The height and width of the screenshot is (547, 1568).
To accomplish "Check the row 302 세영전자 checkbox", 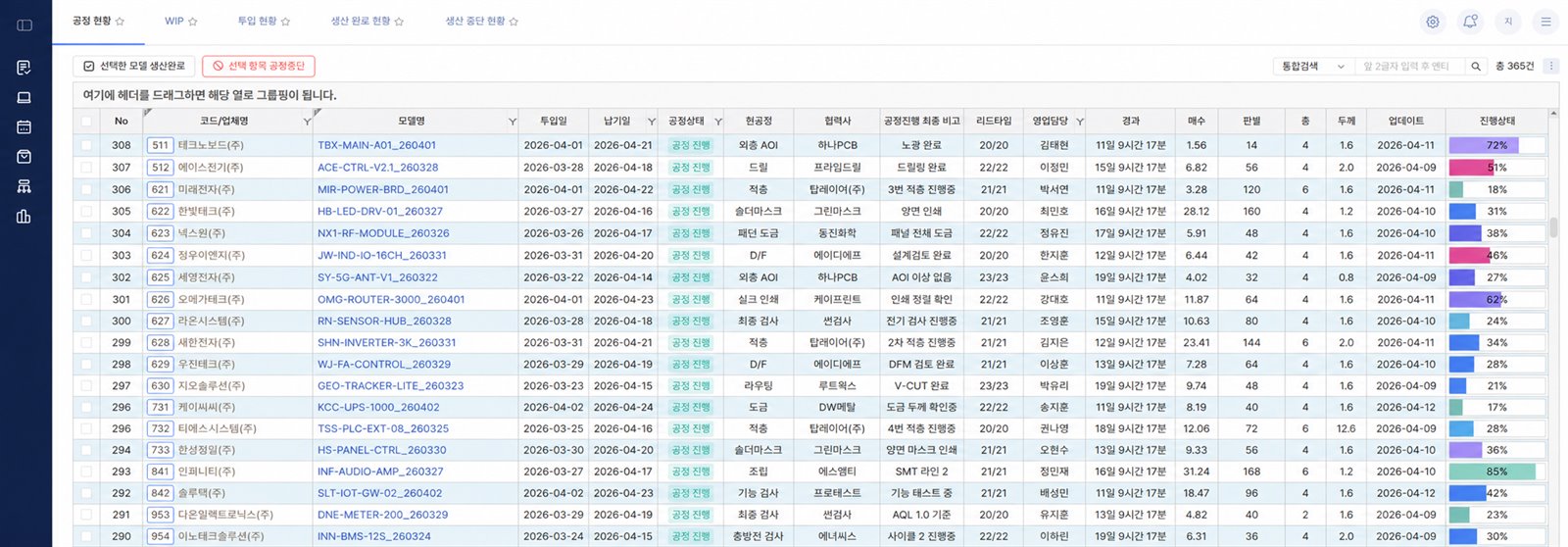I will coord(86,277).
